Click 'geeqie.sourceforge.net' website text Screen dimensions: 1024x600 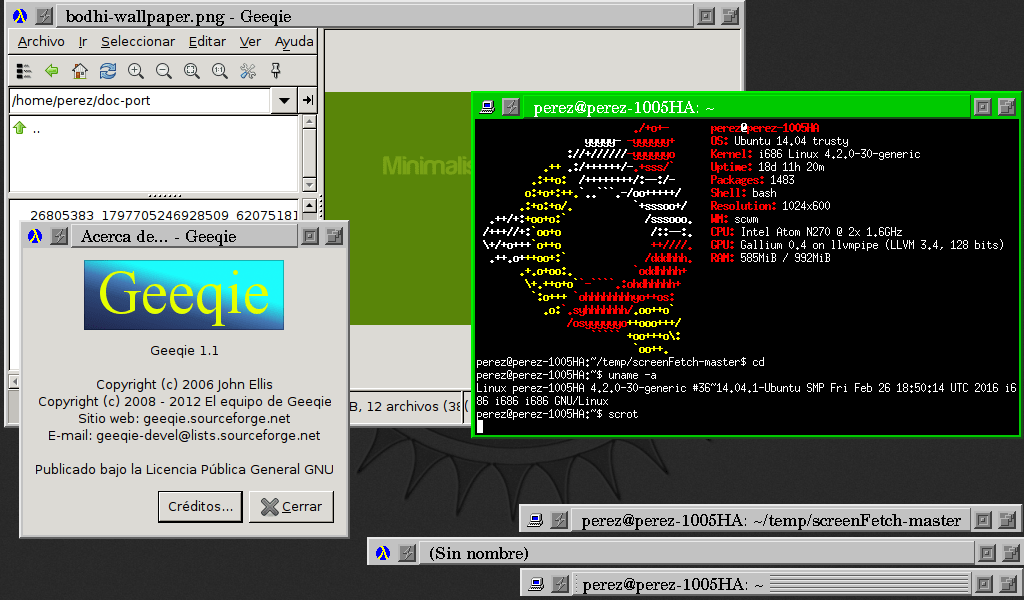coord(217,418)
